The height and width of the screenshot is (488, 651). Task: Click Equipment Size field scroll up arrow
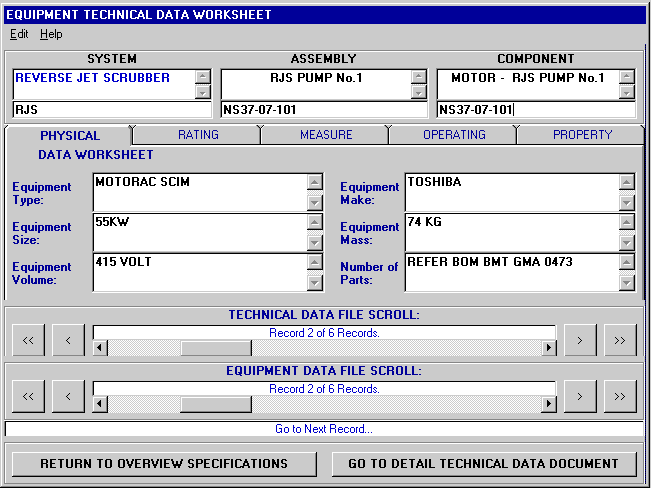[315, 222]
